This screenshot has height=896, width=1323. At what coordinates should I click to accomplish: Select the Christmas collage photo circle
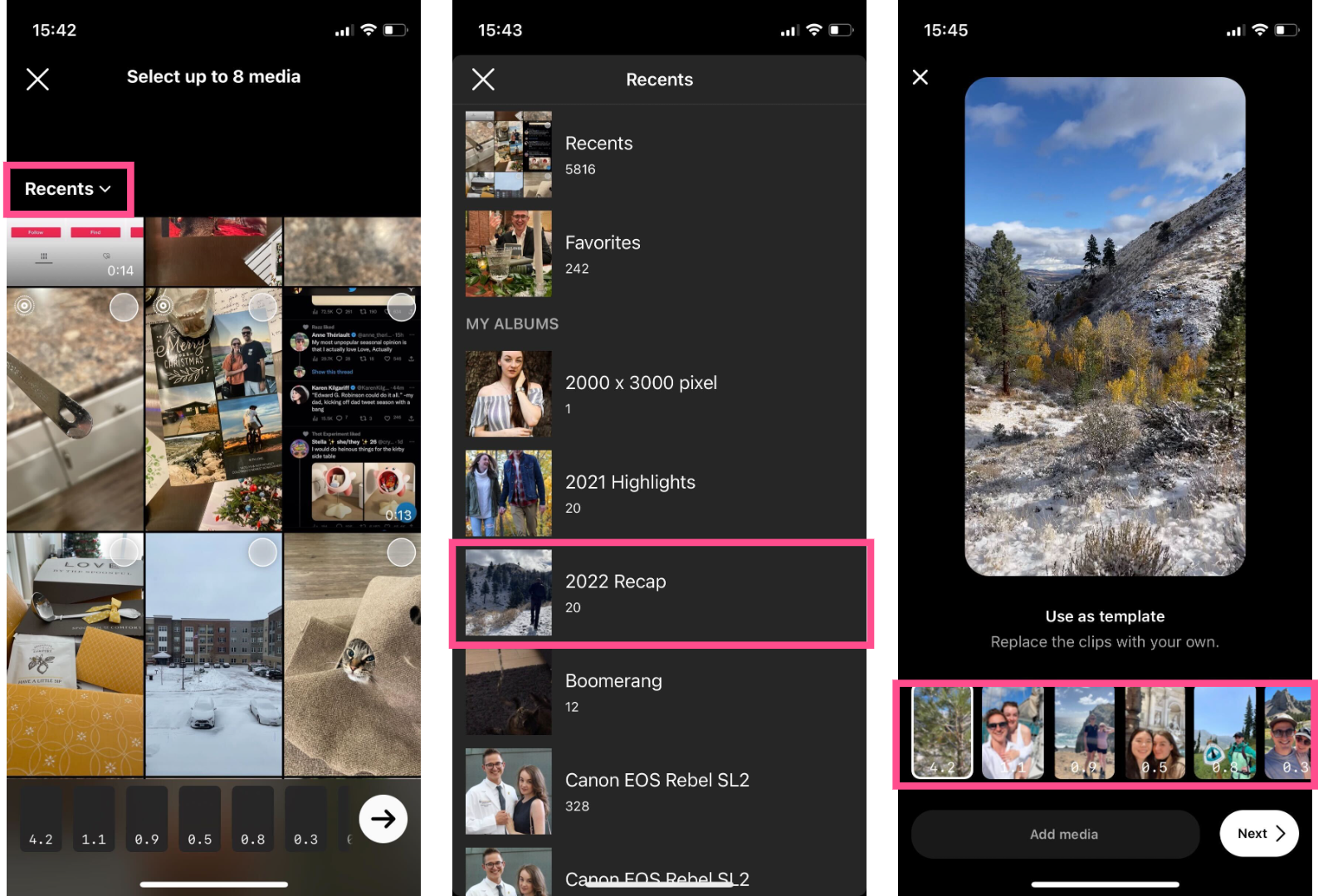262,308
